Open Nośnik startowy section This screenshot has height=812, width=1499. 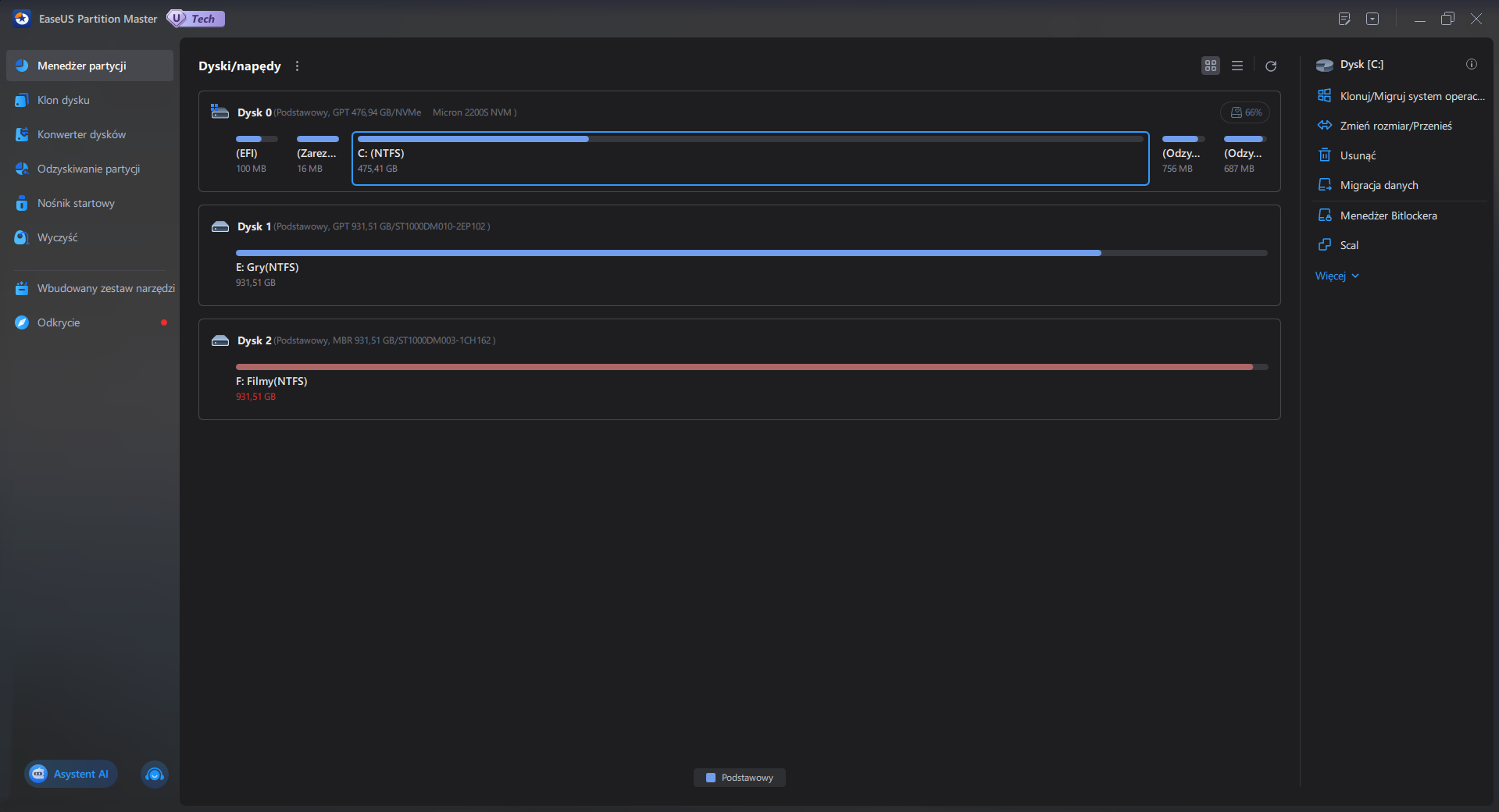click(90, 203)
